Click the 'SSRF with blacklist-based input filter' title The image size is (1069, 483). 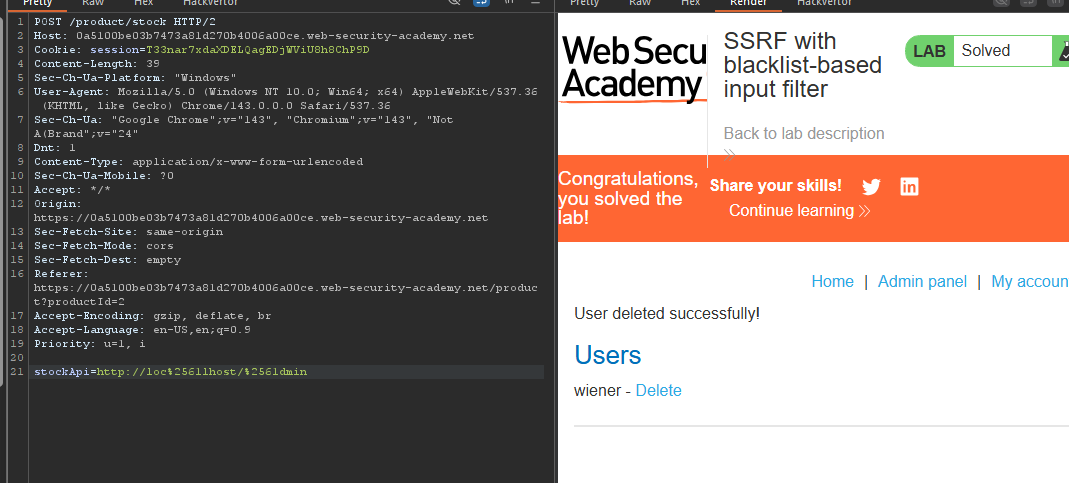pyautogui.click(x=802, y=65)
